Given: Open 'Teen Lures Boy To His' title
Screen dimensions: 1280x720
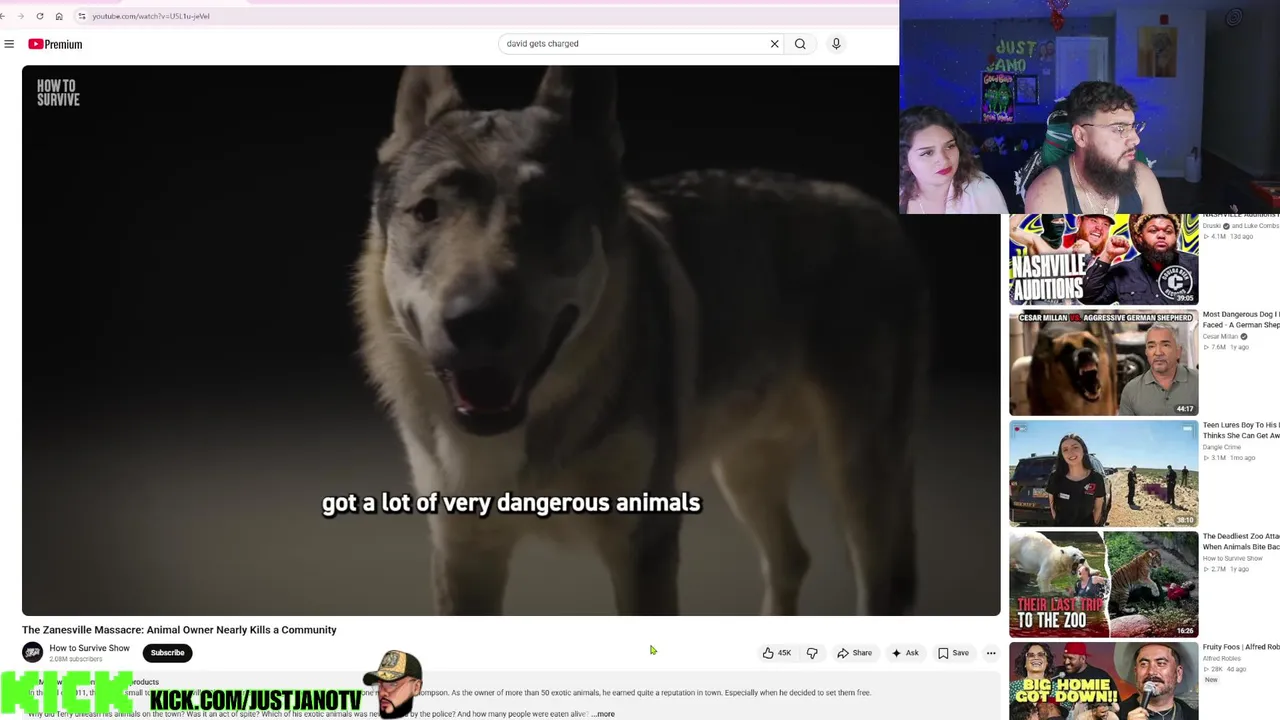Looking at the screenshot, I should [x=1241, y=430].
